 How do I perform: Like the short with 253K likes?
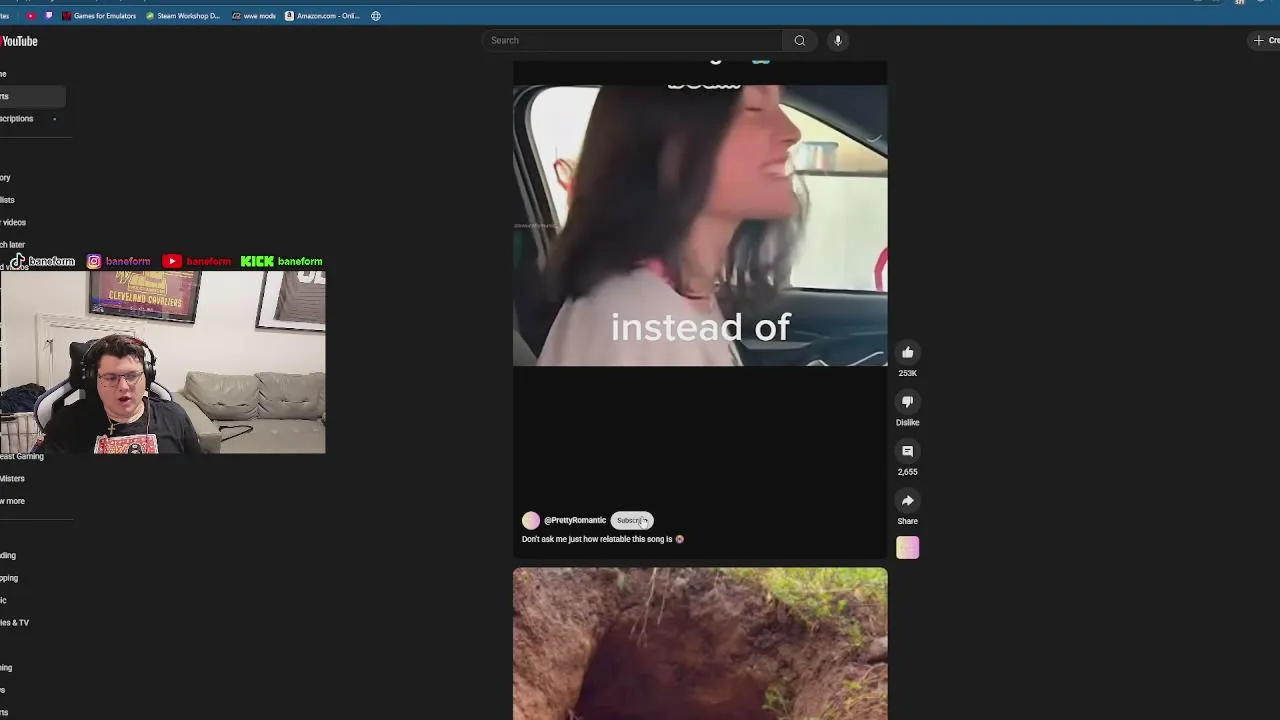(x=907, y=352)
